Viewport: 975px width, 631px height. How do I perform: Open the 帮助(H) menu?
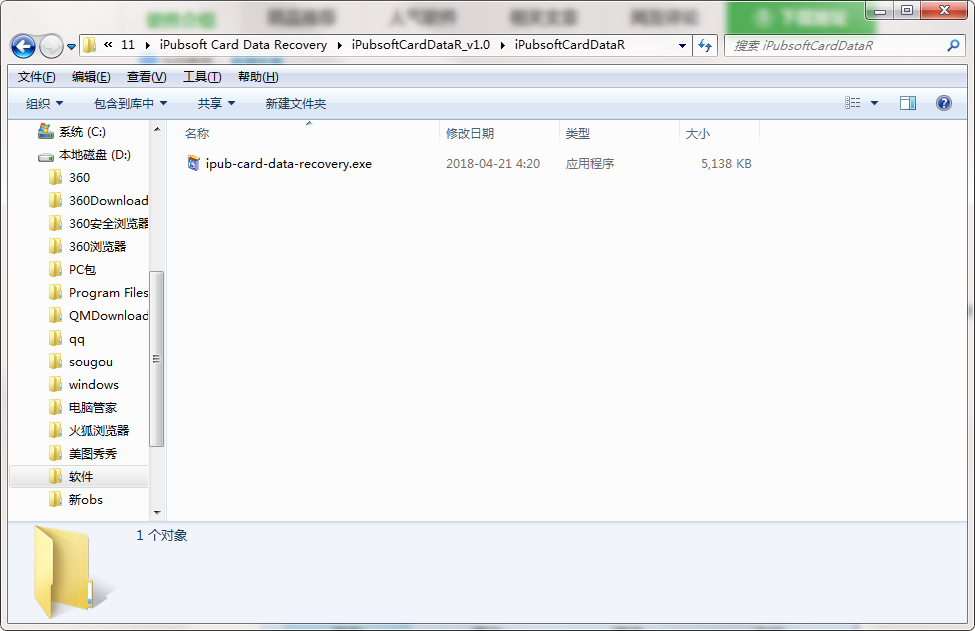coord(258,76)
